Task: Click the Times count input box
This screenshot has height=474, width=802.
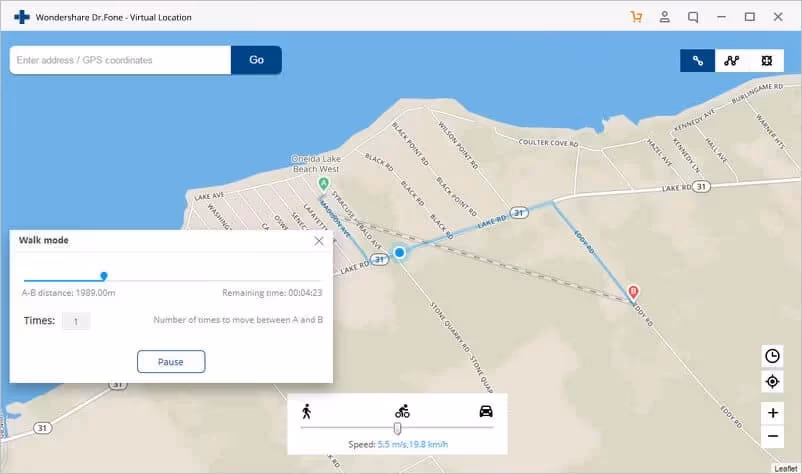Action: pos(76,321)
